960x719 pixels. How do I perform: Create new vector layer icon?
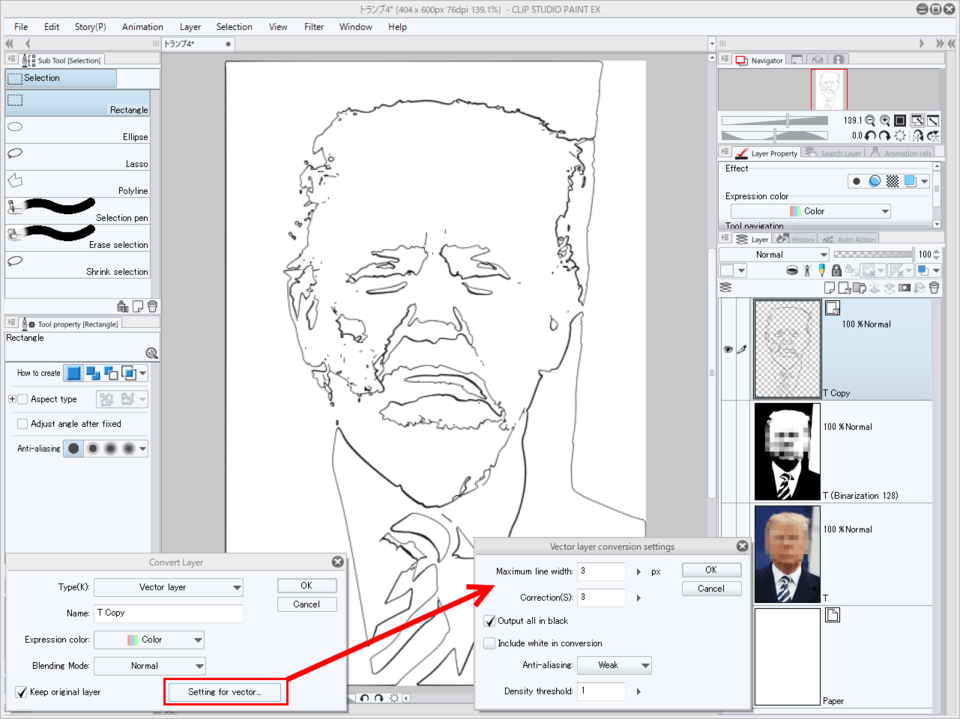tap(844, 288)
